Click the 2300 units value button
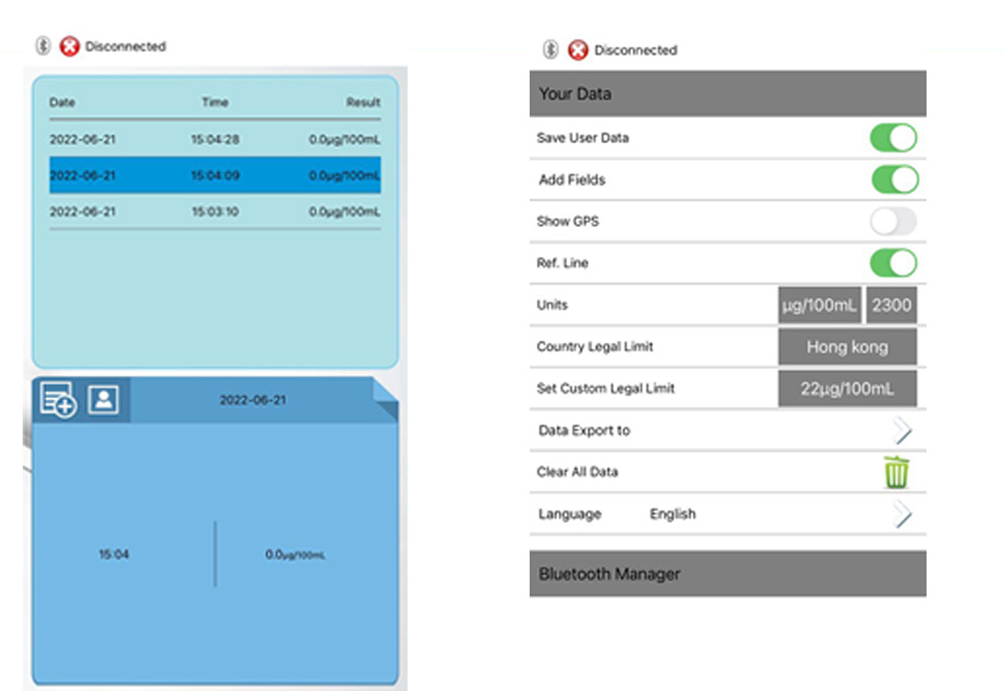 [891, 305]
